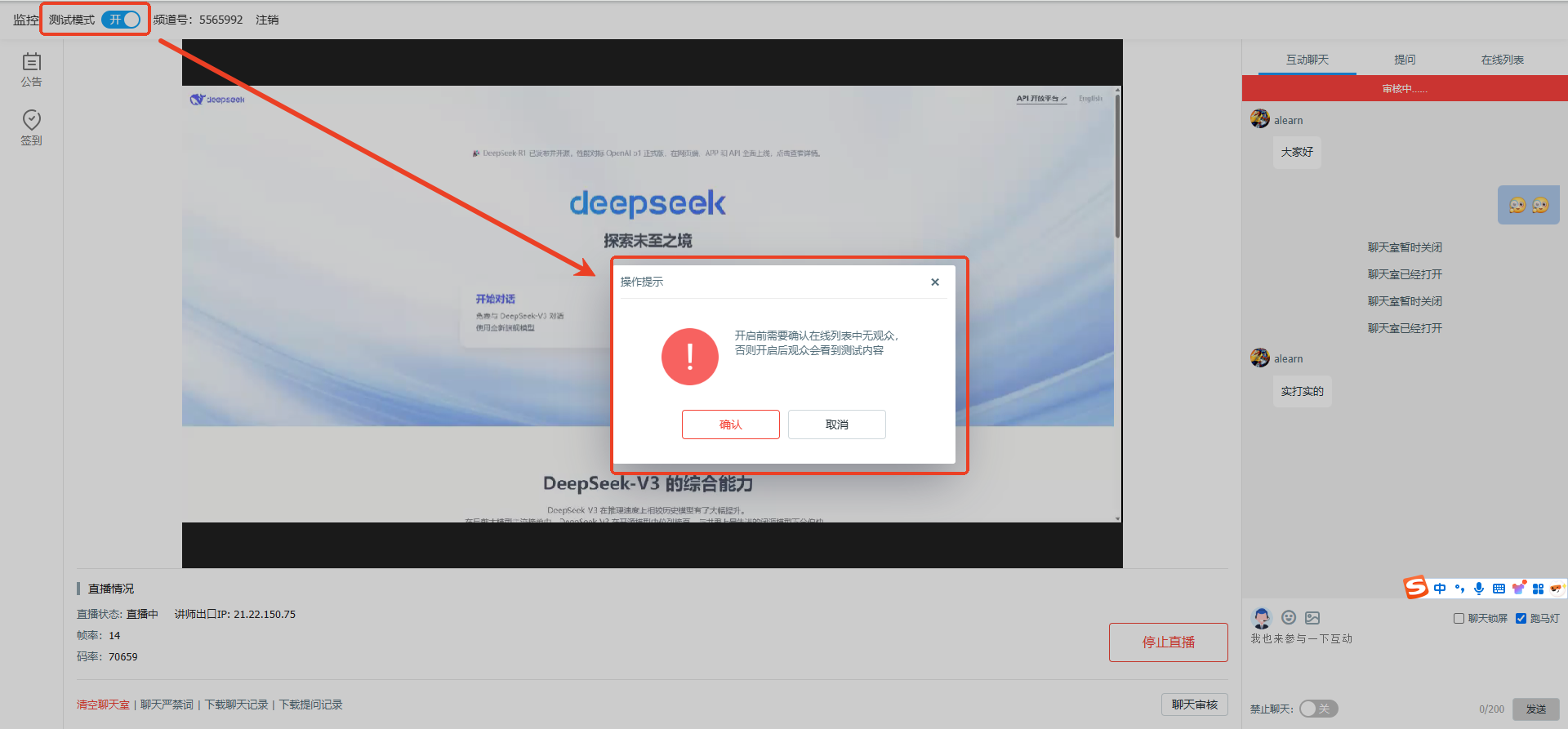The image size is (1568, 729).
Task: Open the 聊天审核 button
Action: click(x=1195, y=705)
